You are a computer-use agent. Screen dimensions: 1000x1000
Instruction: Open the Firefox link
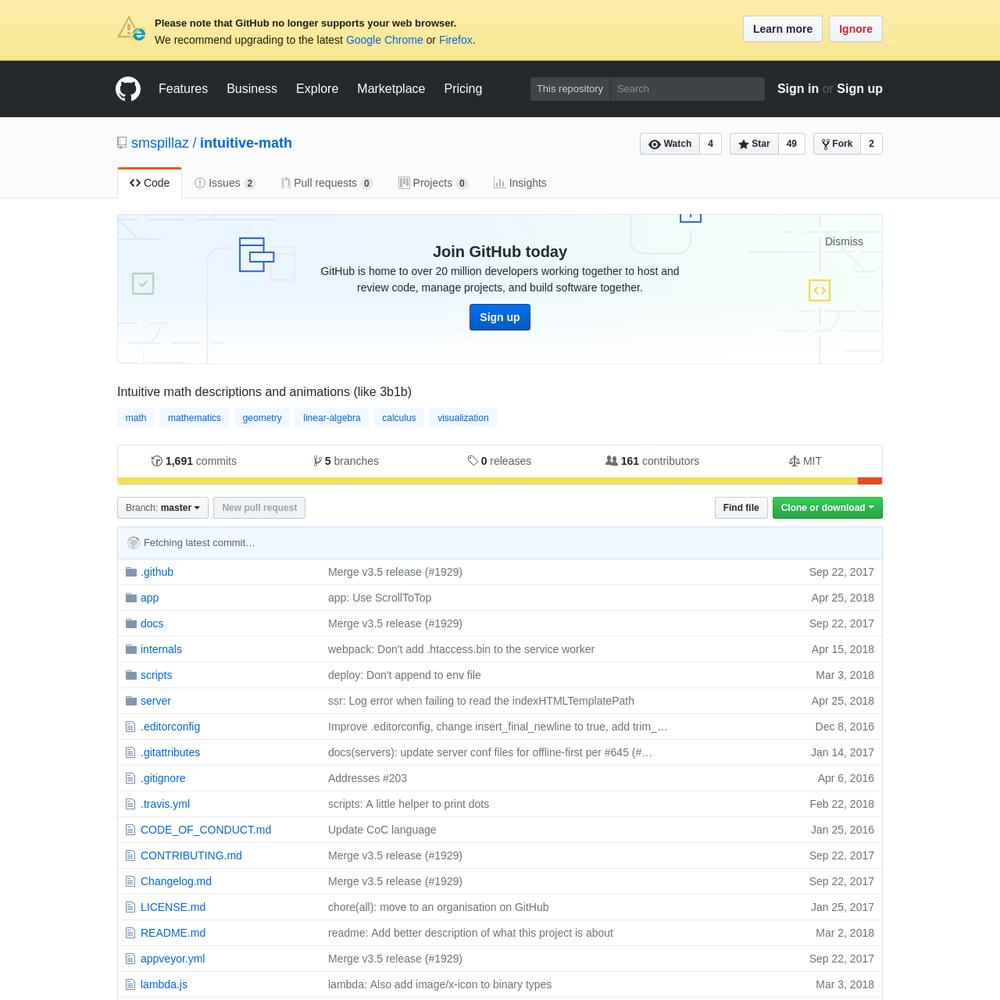456,40
